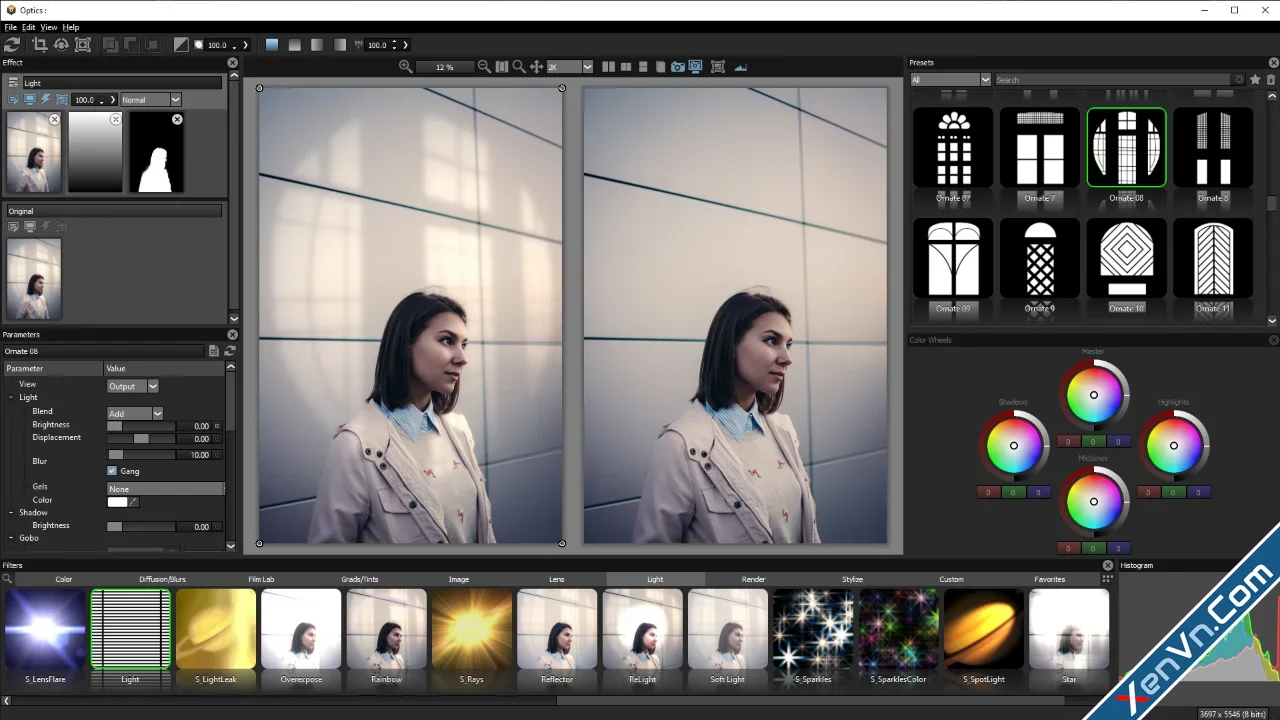This screenshot has height=720, width=1280.
Task: Click the Displacement slider
Action: (x=142, y=439)
